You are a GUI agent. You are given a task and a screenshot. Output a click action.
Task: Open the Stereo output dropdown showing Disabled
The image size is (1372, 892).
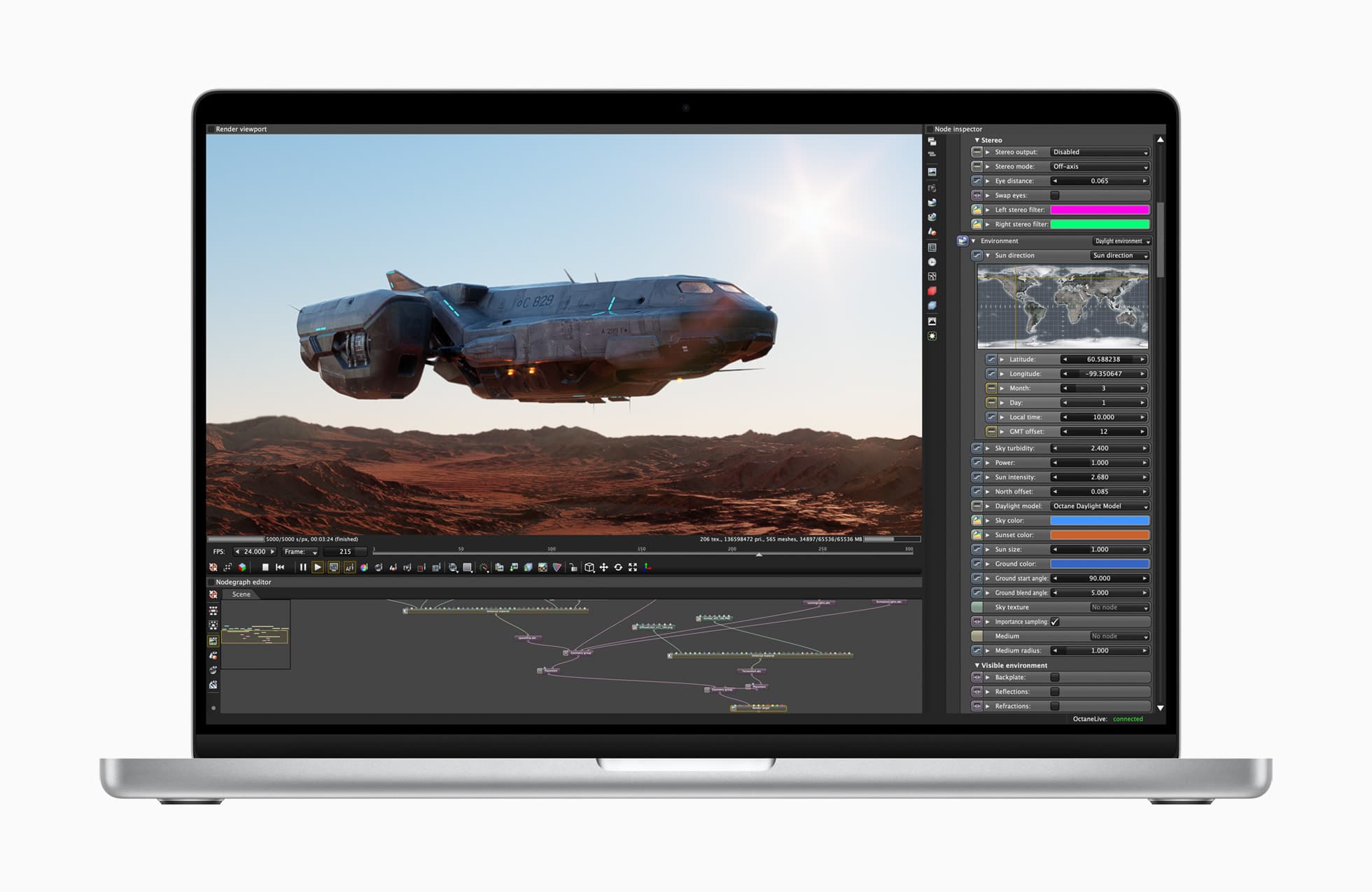[x=1100, y=152]
